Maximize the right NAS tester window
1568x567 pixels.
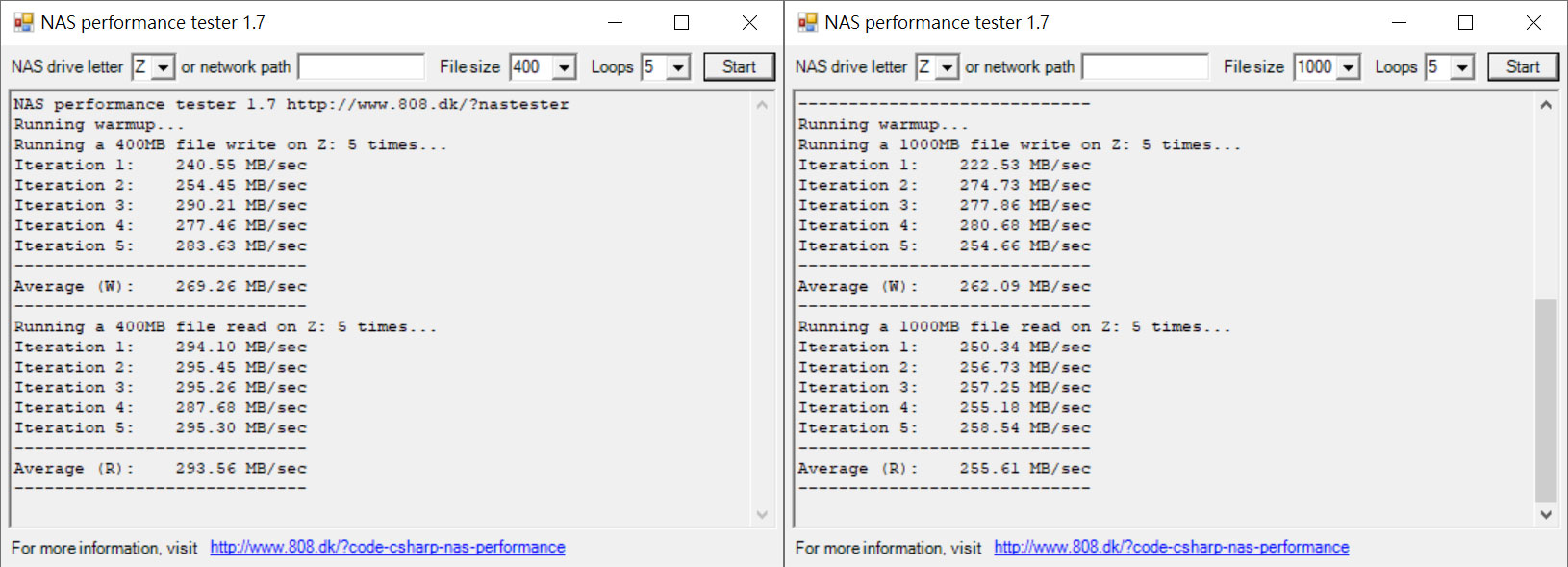[x=1465, y=22]
